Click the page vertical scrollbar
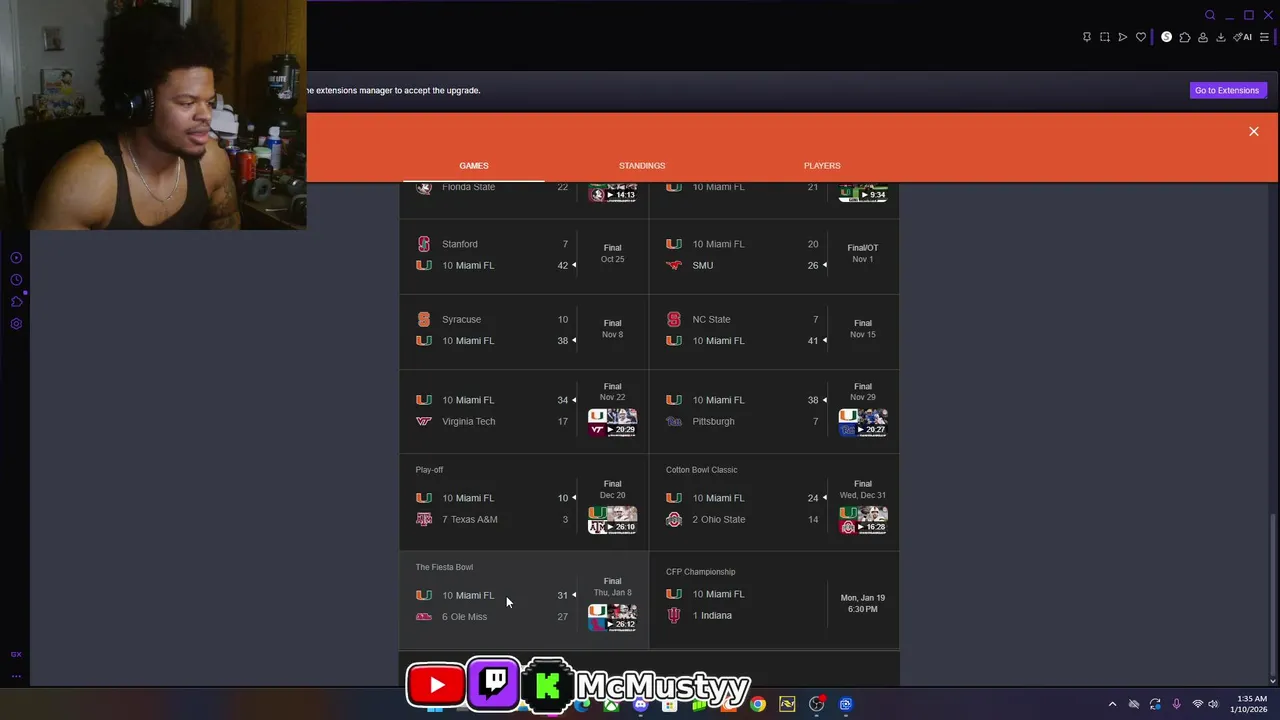Viewport: 1280px width, 720px height. [1272, 597]
